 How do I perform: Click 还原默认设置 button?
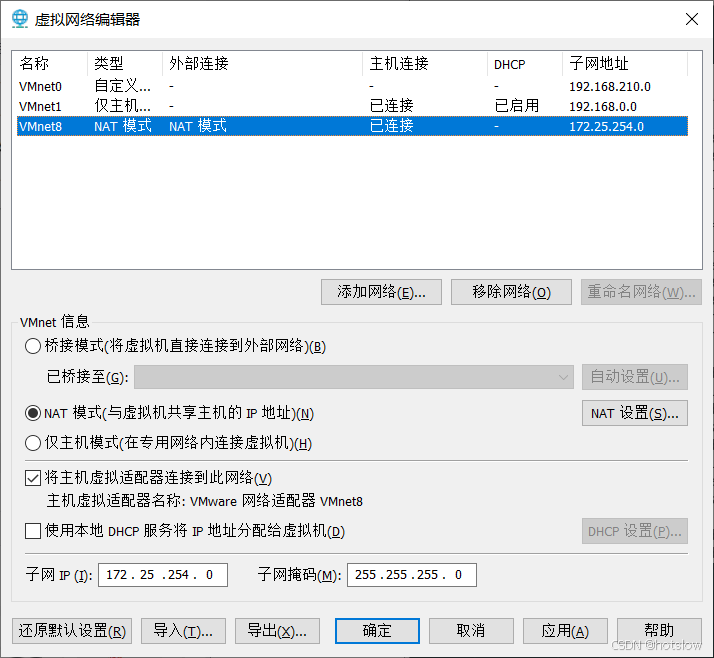click(x=72, y=631)
